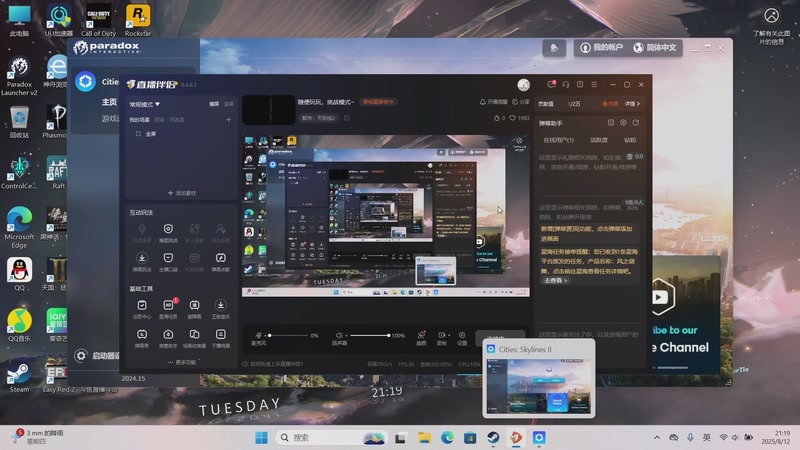This screenshot has width=800, height=450.
Task: Click the Windows taskbar search box
Action: coord(331,438)
